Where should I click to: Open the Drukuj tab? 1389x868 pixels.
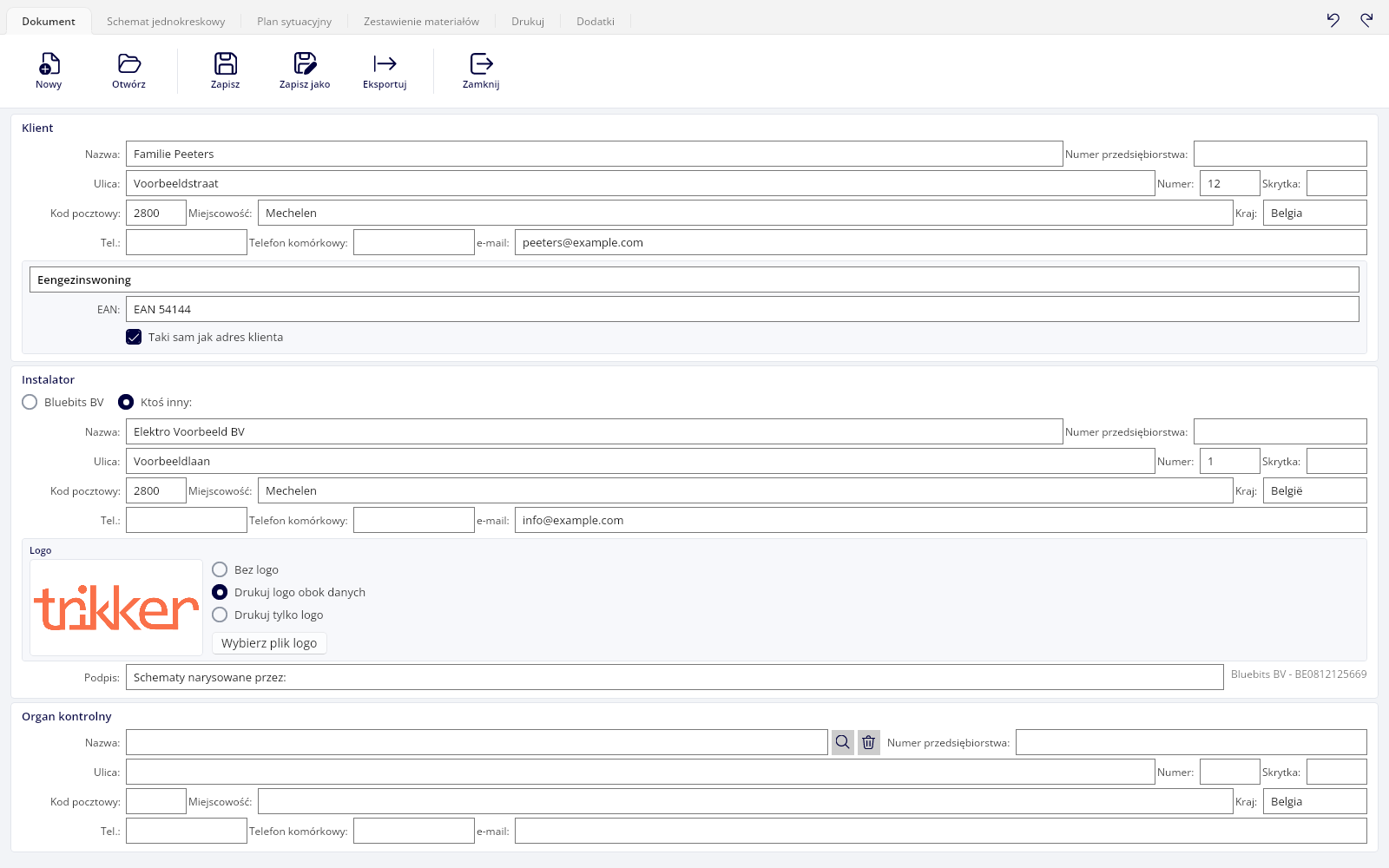[x=528, y=21]
